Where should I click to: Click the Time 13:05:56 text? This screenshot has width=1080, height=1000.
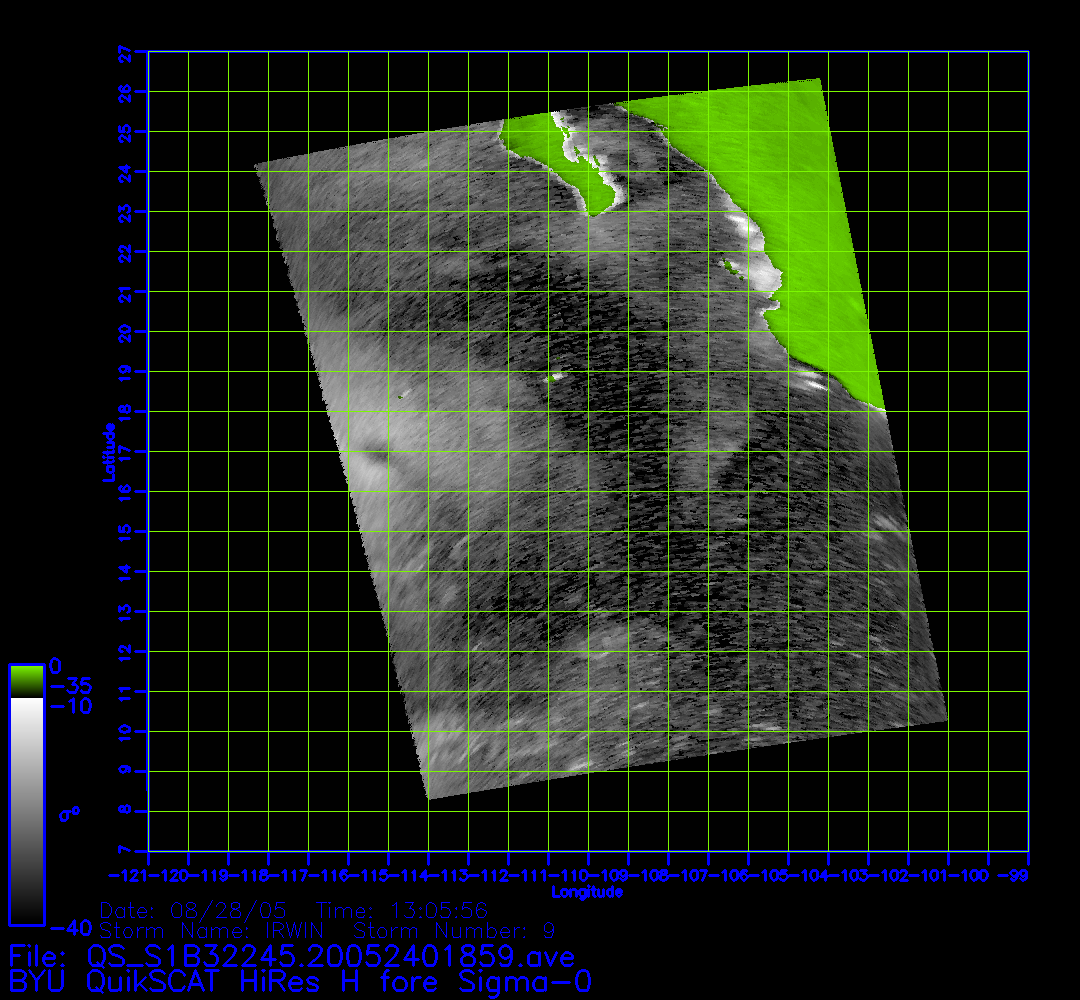402,911
